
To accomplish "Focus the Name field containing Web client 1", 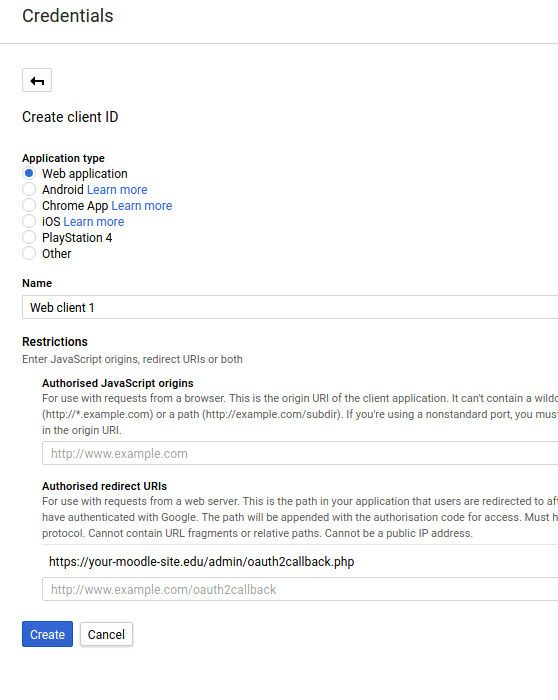I will coord(290,307).
